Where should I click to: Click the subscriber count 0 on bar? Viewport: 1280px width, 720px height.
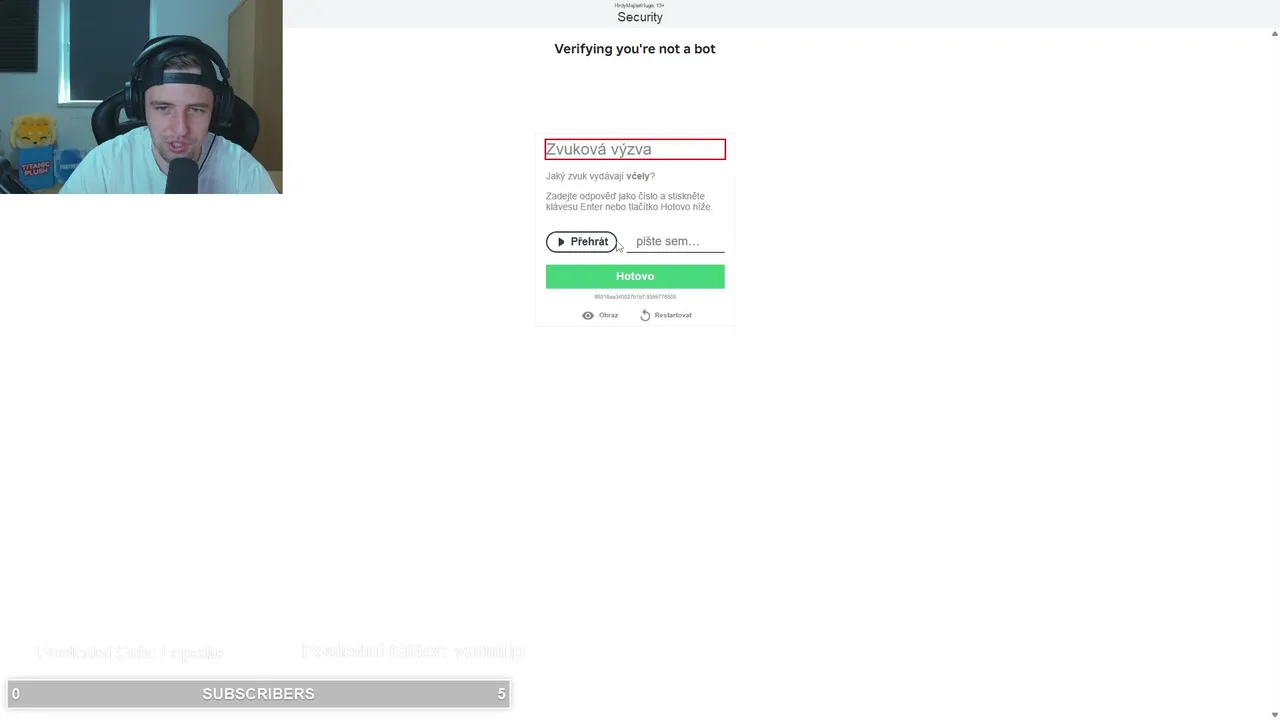(15, 693)
